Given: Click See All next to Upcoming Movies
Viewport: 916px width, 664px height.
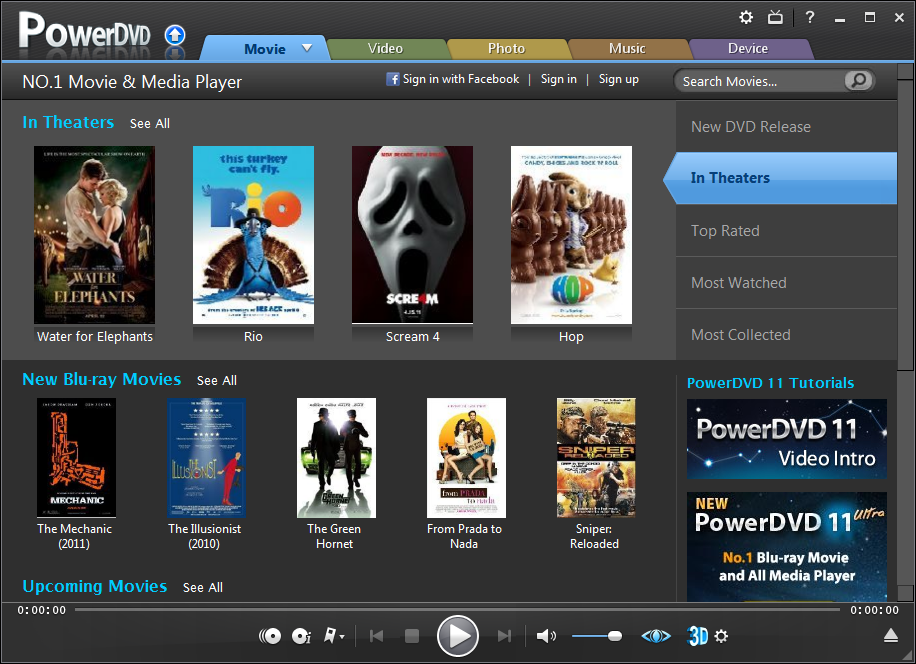Looking at the screenshot, I should click(203, 587).
